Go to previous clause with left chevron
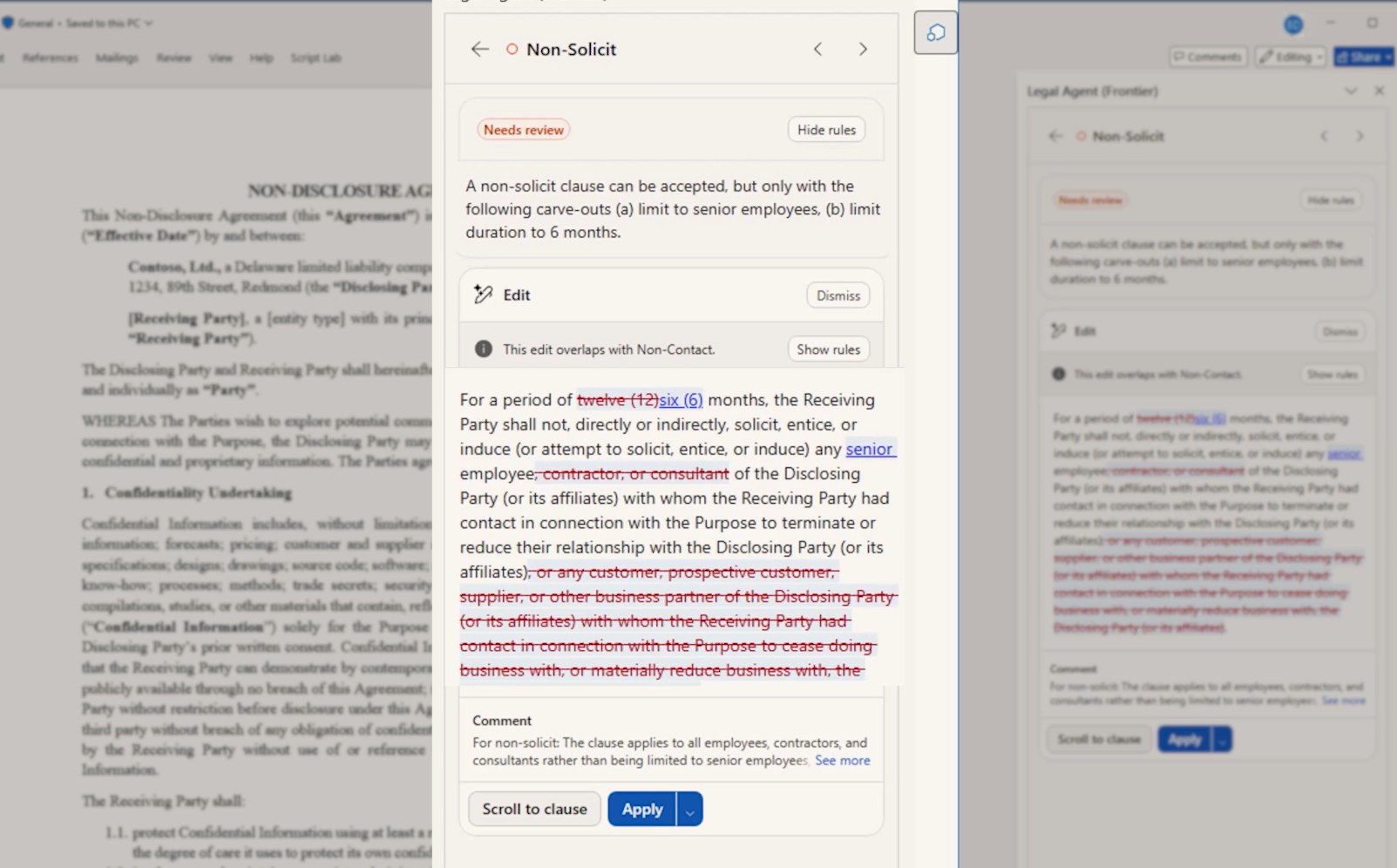 click(x=817, y=50)
